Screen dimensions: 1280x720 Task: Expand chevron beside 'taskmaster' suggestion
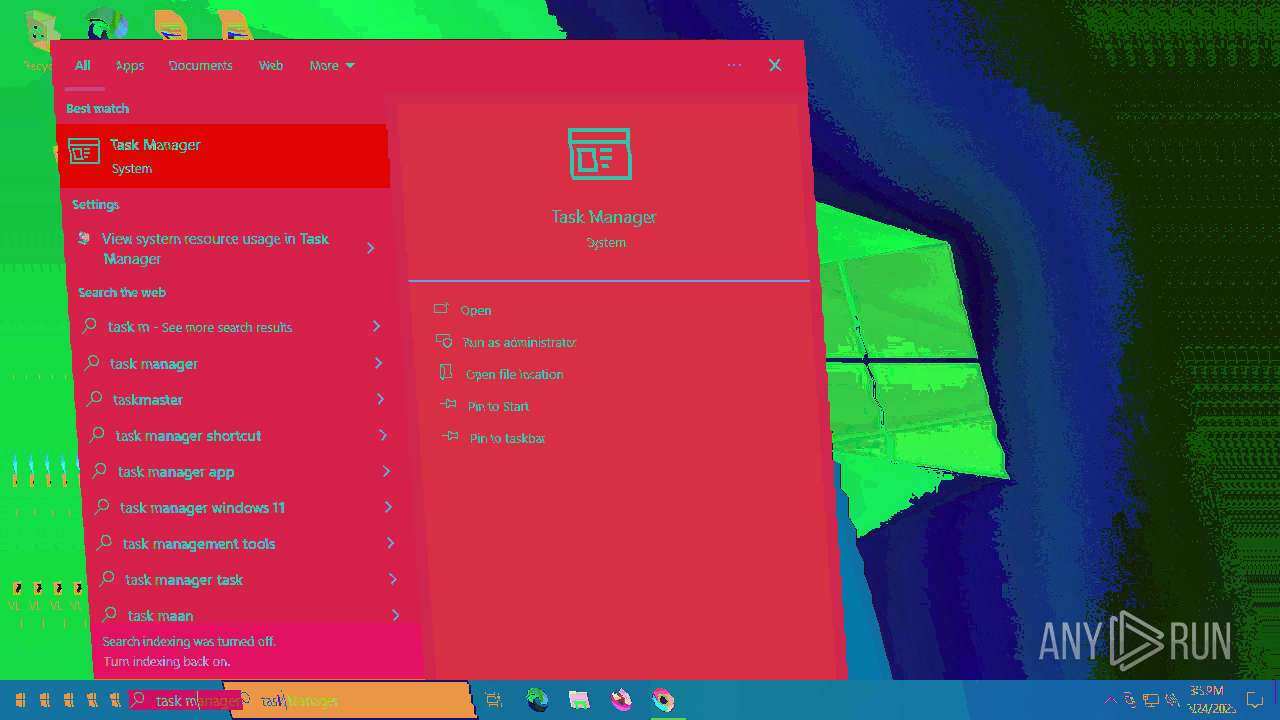(x=381, y=399)
